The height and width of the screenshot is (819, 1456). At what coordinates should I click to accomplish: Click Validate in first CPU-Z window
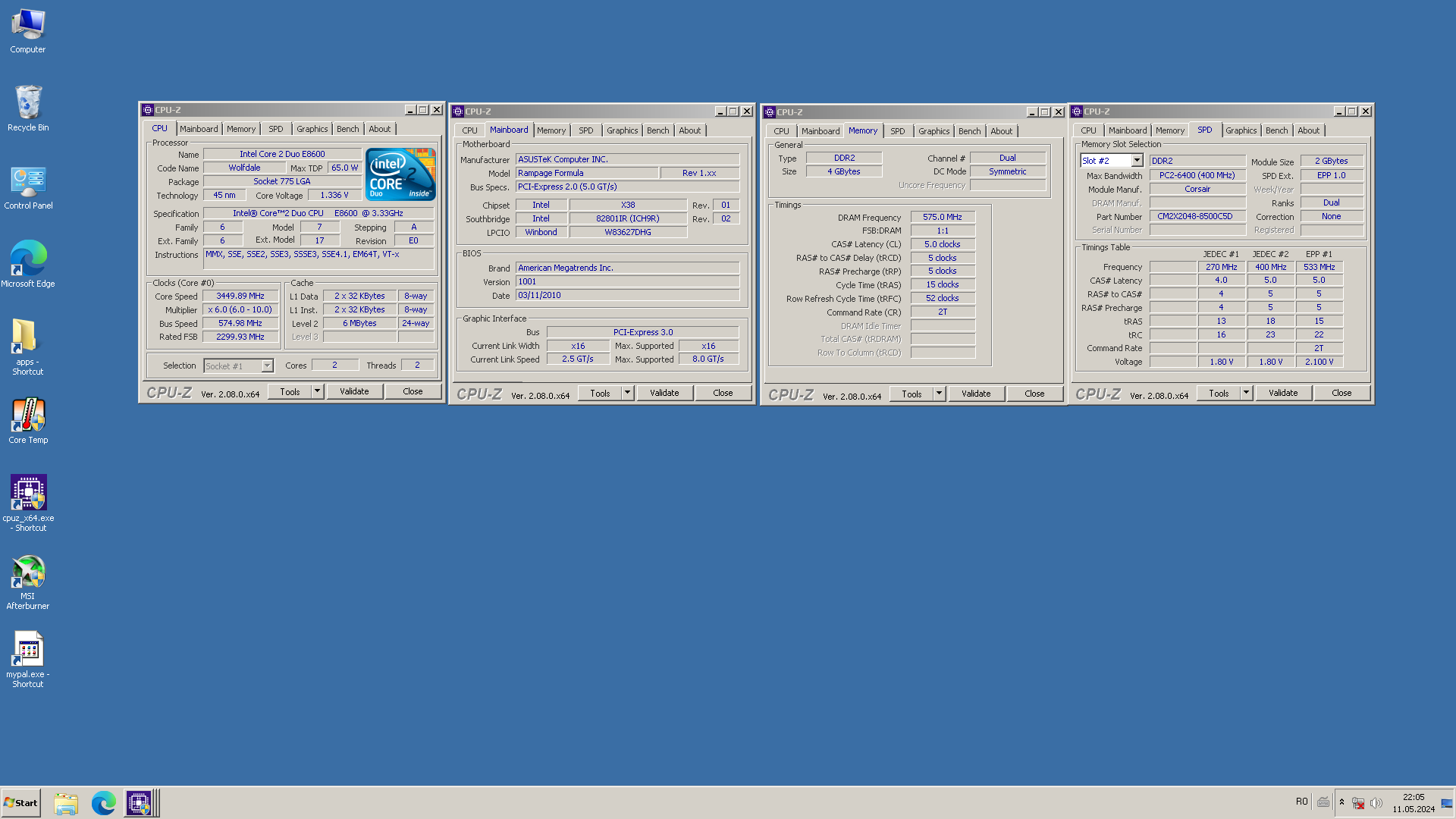click(x=354, y=391)
